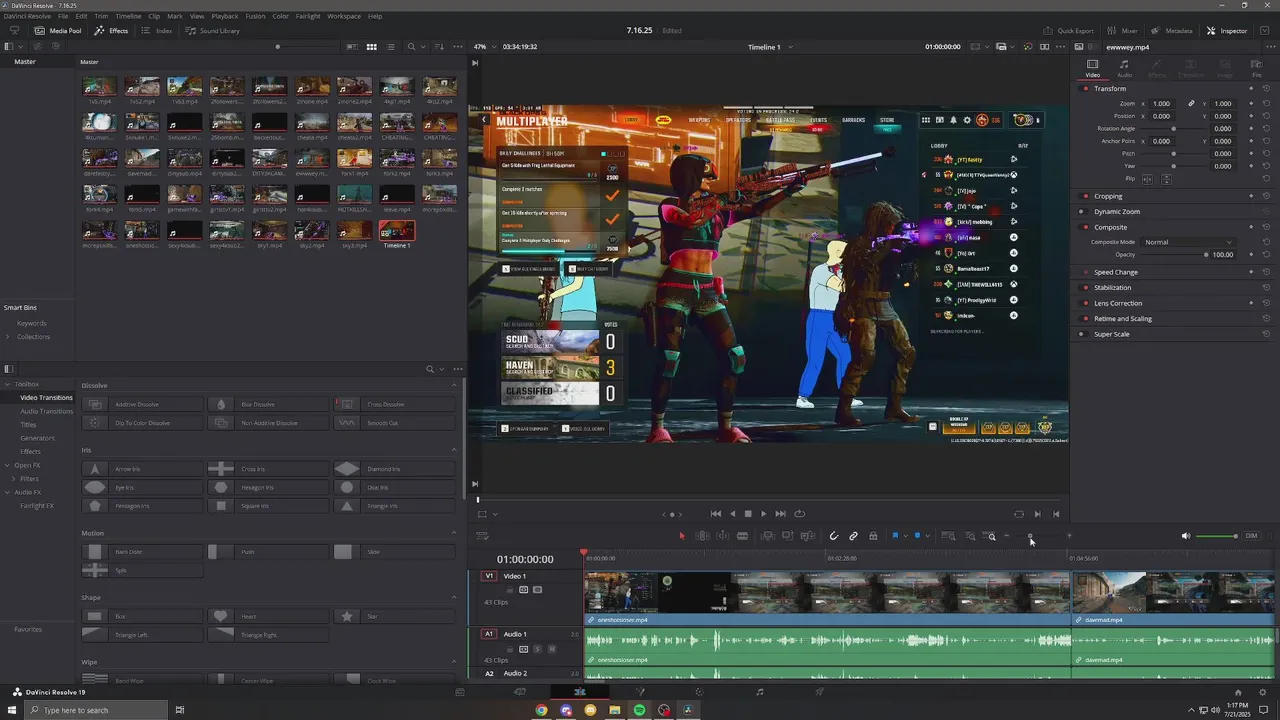Click Quick Export
Viewport: 1280px width, 720px height.
(1068, 31)
